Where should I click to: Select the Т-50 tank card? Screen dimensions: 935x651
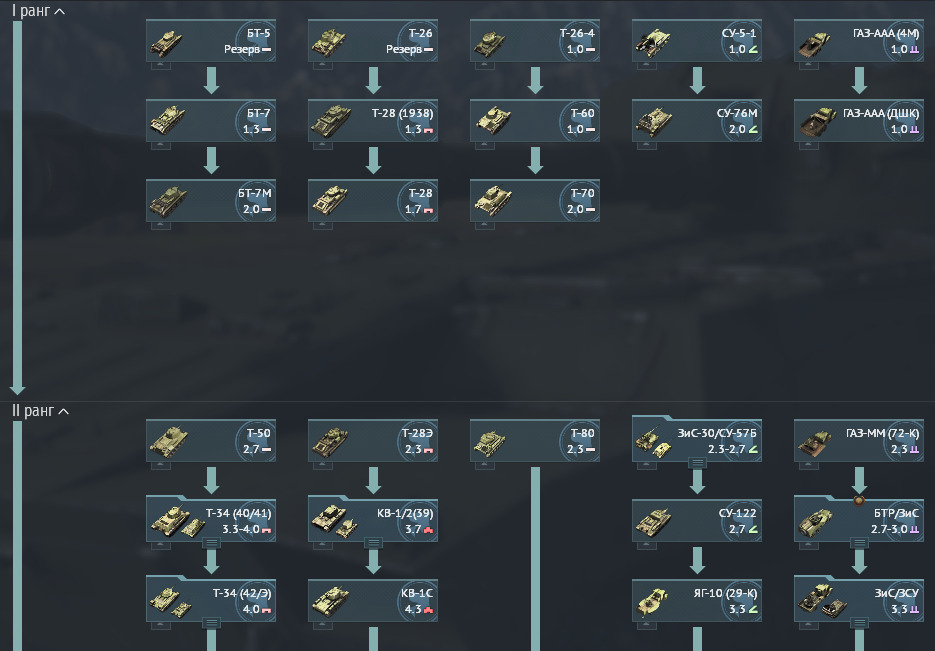211,441
